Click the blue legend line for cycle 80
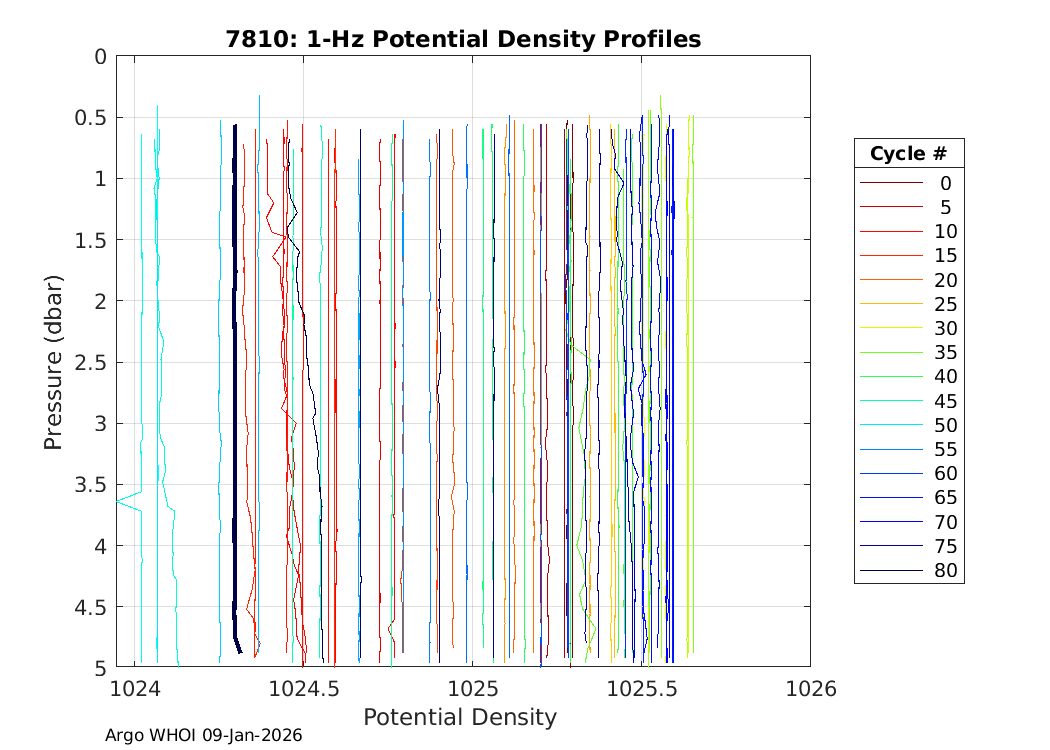 [891, 571]
